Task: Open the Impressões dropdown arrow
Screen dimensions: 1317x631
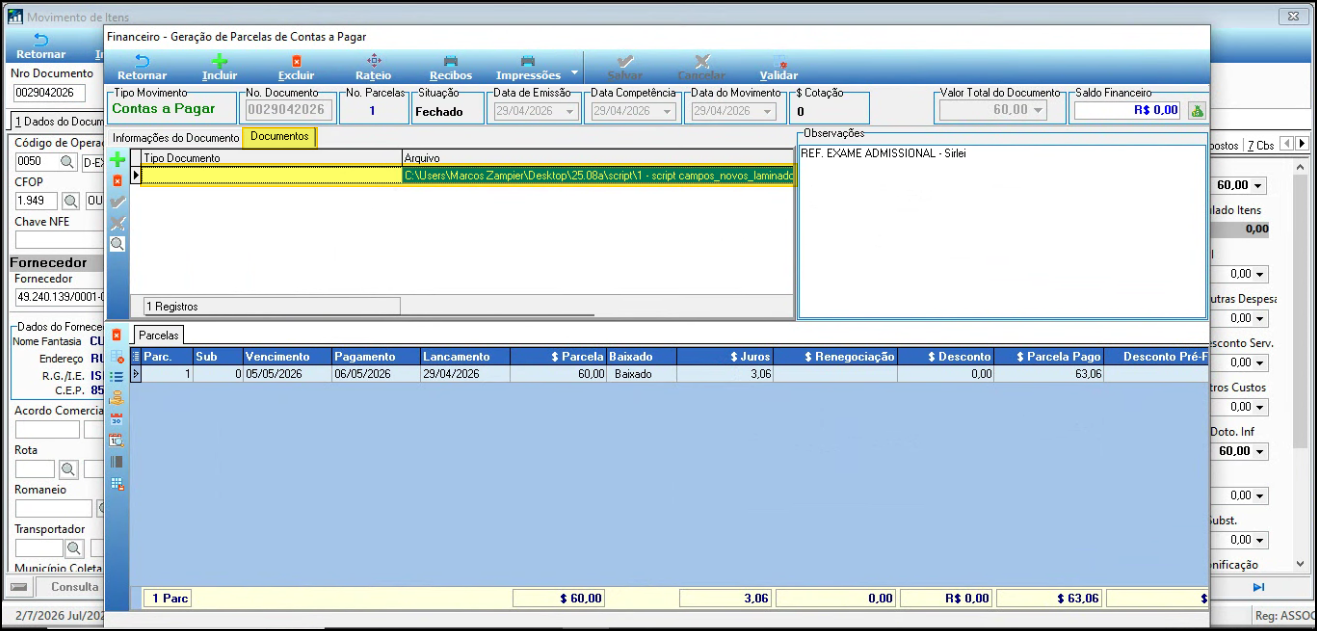Action: (574, 73)
